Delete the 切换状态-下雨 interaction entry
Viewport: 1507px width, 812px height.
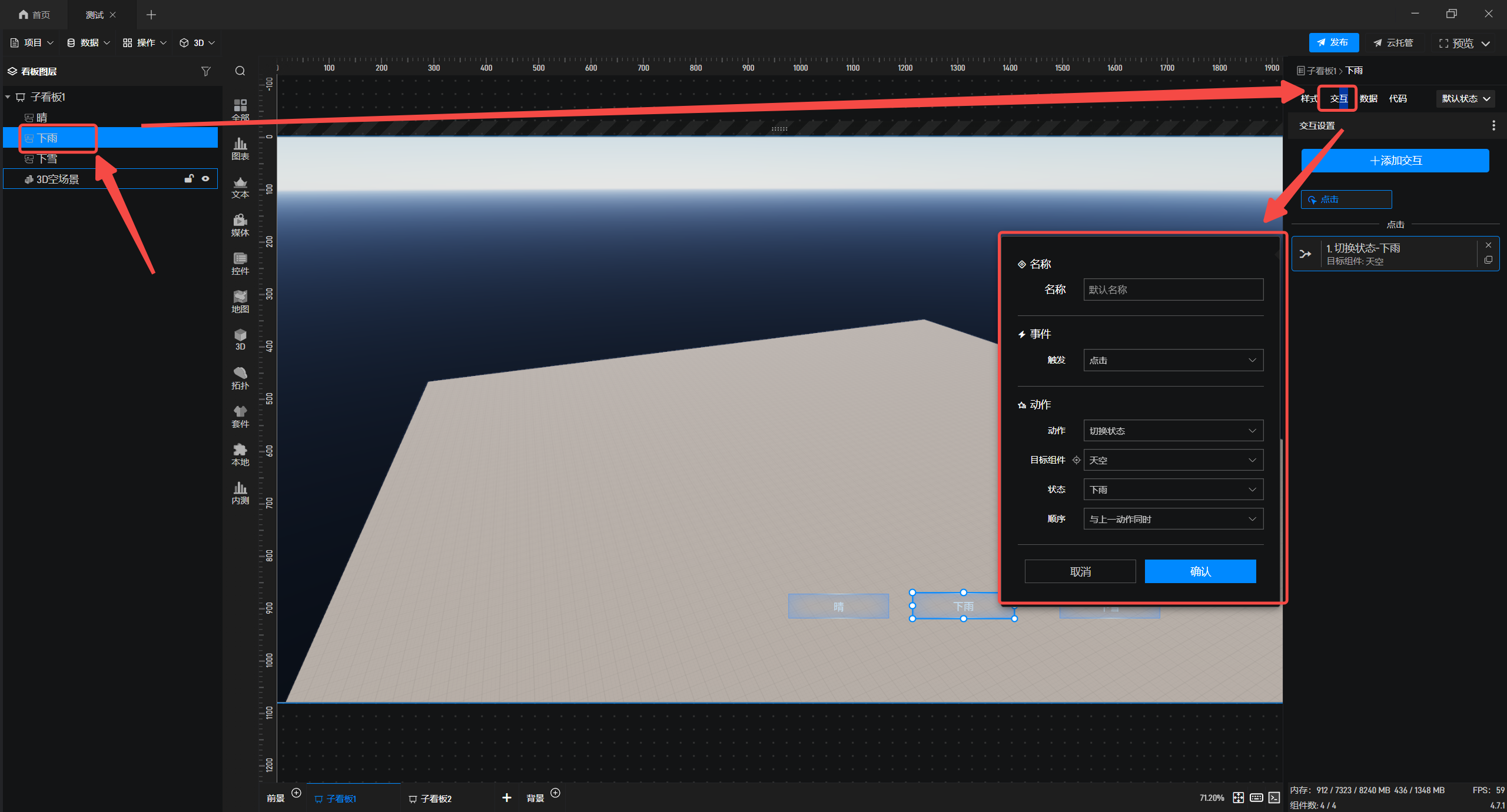(1488, 245)
